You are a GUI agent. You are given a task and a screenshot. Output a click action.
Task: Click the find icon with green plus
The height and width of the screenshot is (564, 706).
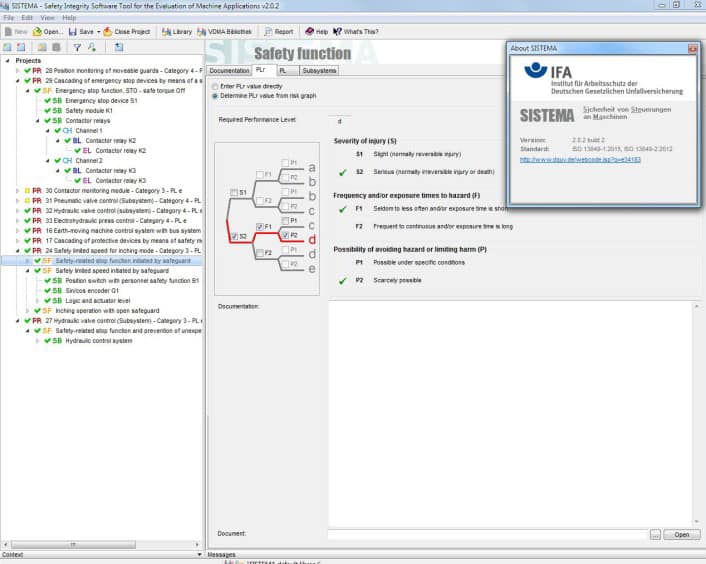(92, 47)
